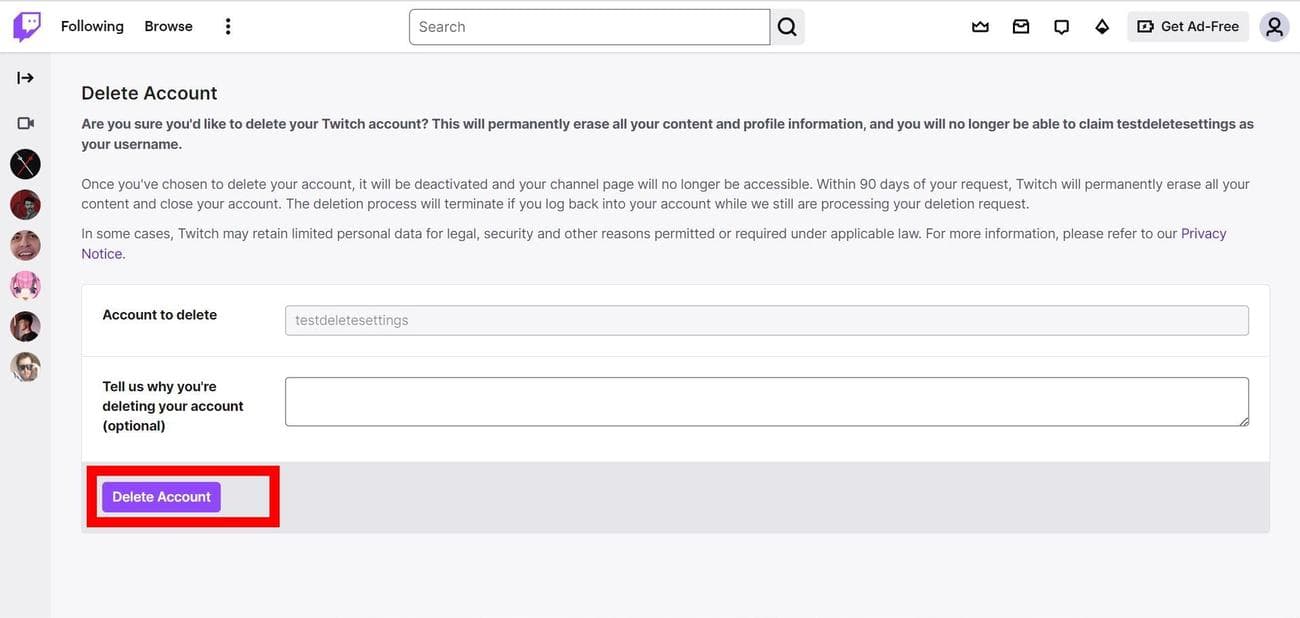Open the user profile avatar menu
The width and height of the screenshot is (1300, 618).
(1274, 27)
